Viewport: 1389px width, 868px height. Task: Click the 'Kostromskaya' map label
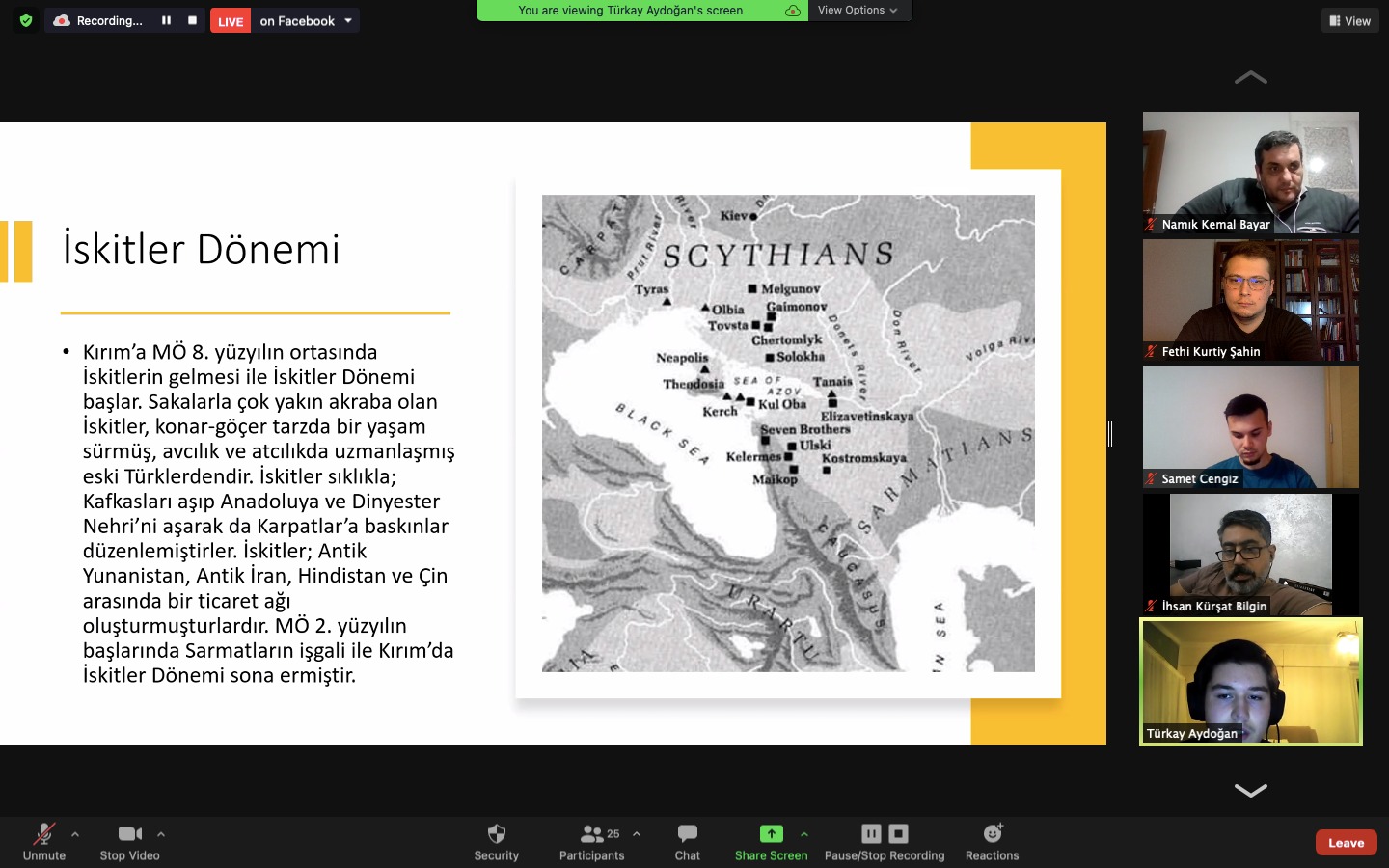pos(864,458)
